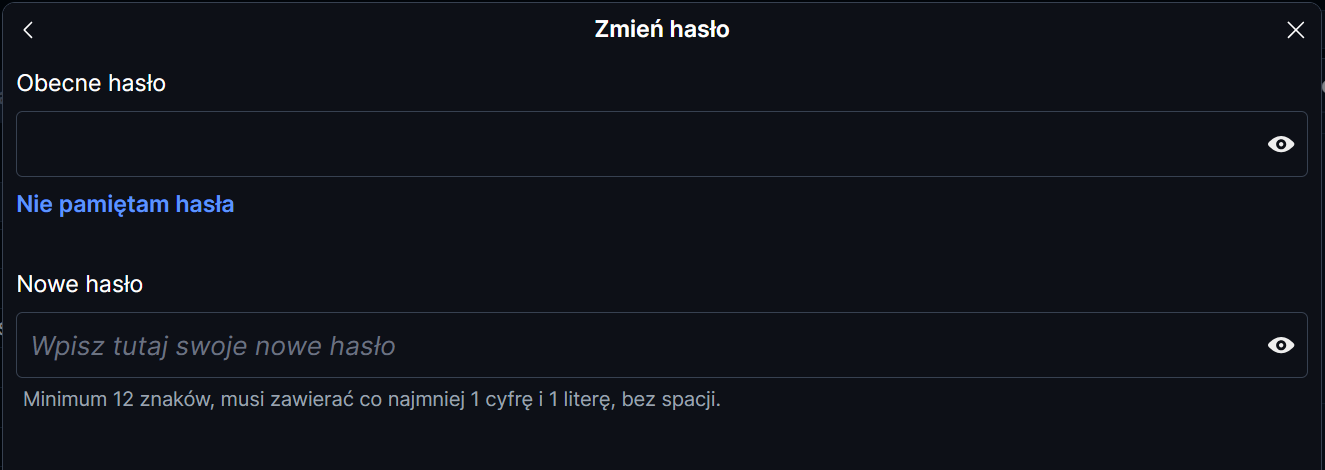
Task: Open the Nie pamiętam hasła link
Action: coord(125,205)
